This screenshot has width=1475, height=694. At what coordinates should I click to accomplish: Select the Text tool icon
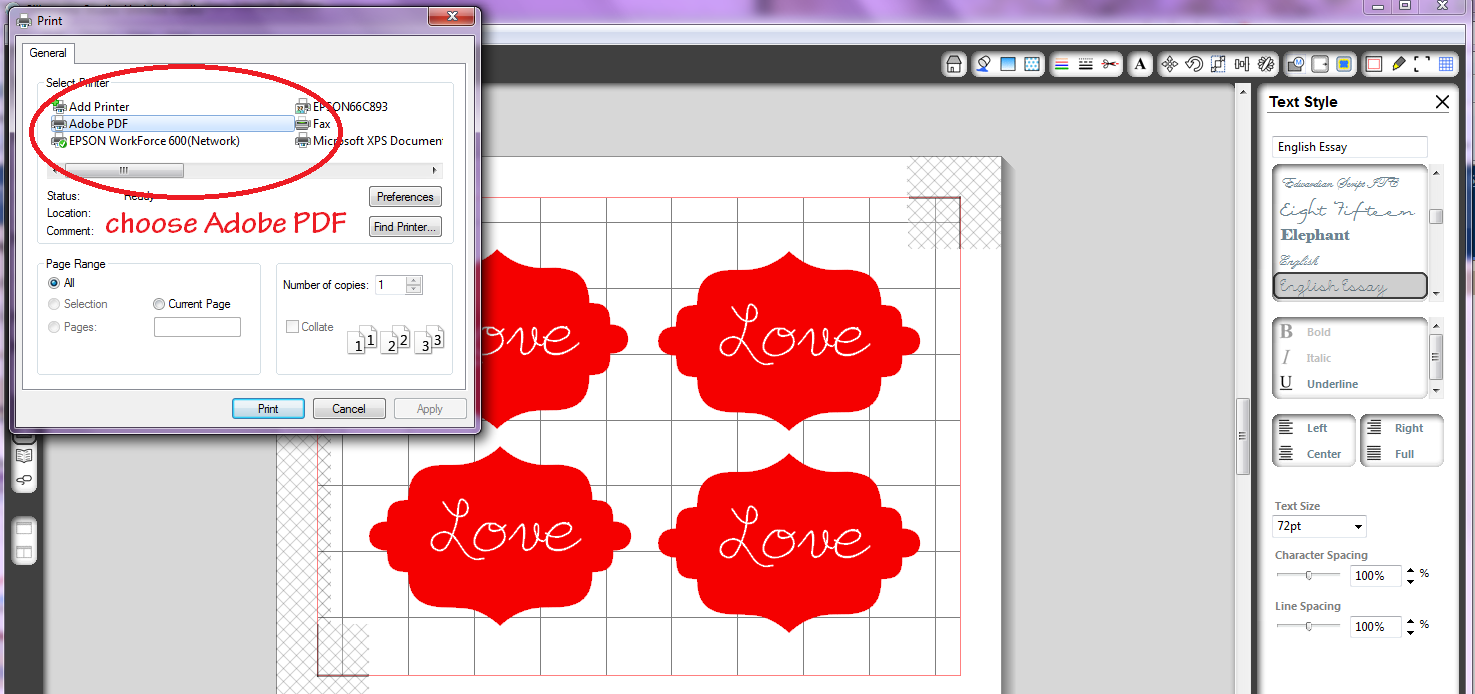pyautogui.click(x=1140, y=64)
